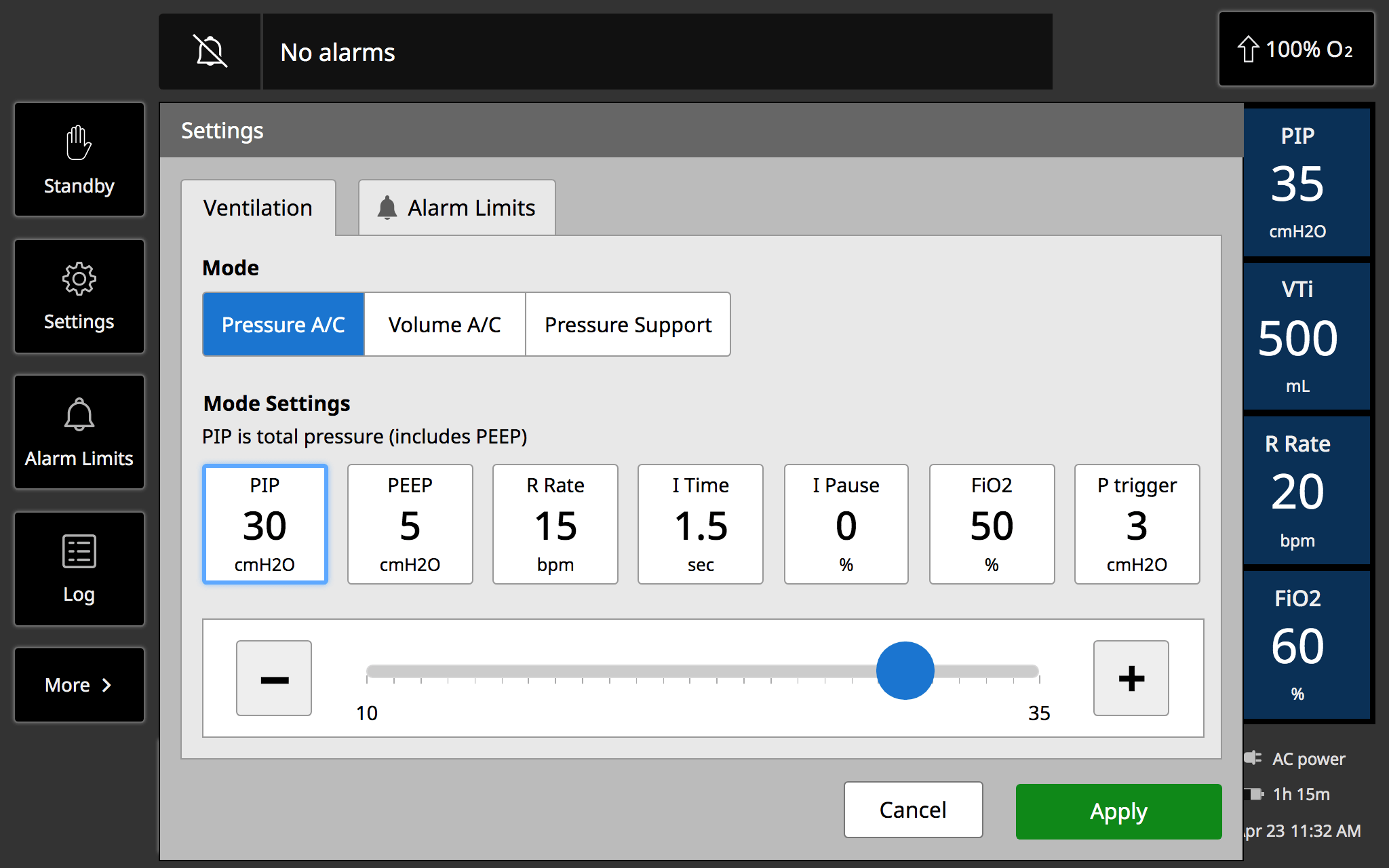1389x868 pixels.
Task: Select the PEEP setting tile
Action: click(410, 524)
